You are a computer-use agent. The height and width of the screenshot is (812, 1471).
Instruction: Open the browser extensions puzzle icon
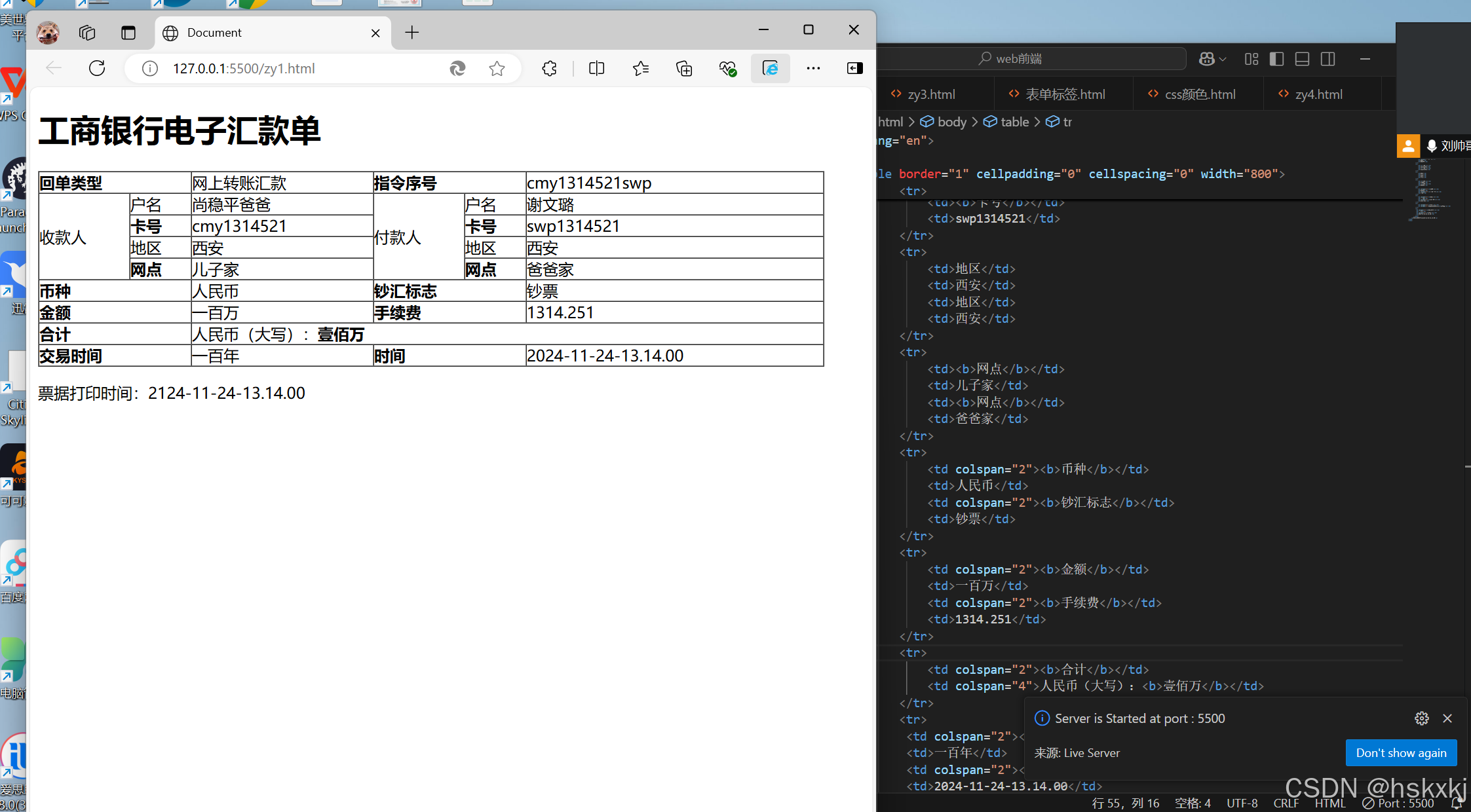(549, 68)
